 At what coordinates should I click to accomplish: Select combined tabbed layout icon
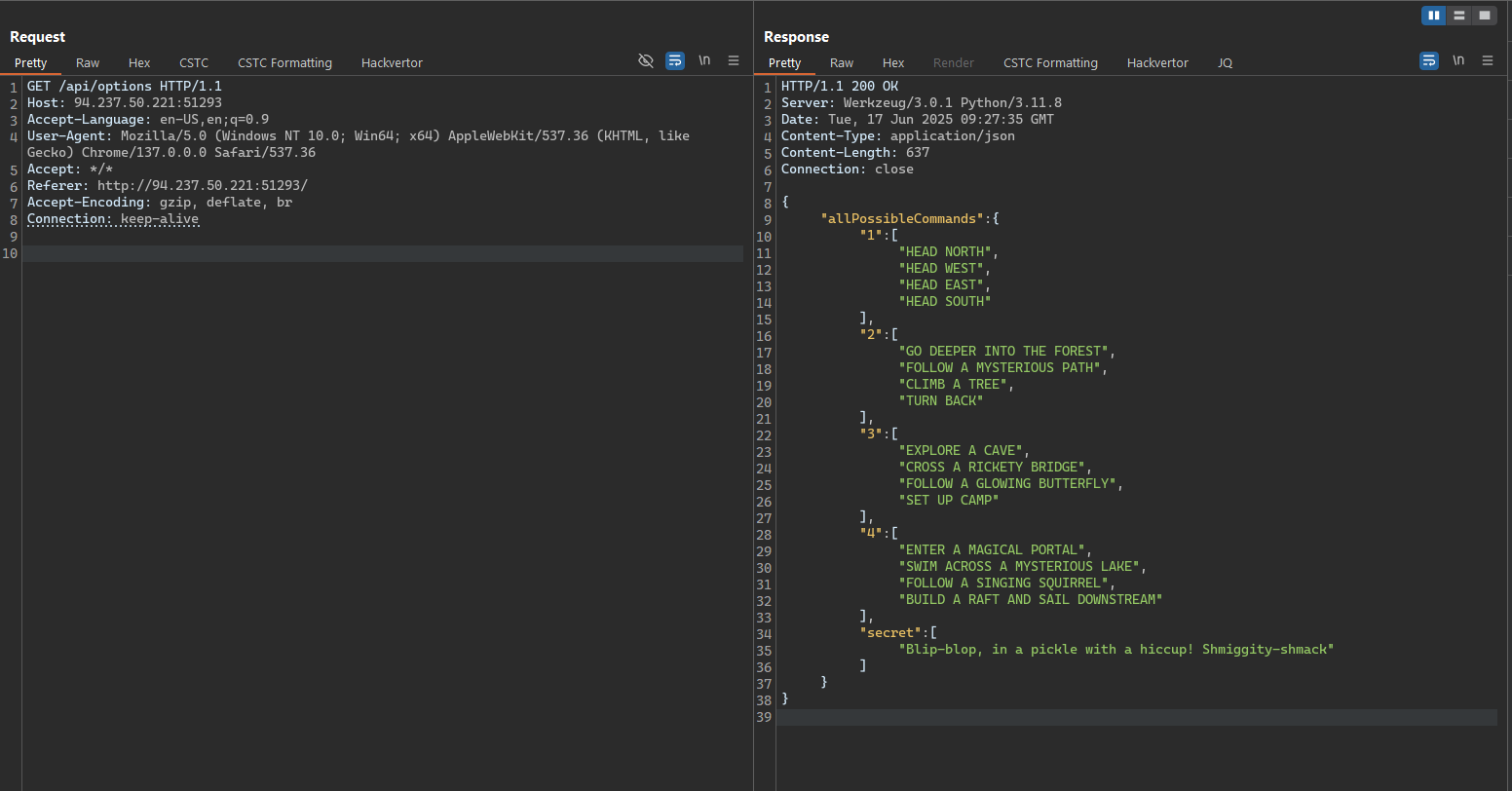click(1484, 16)
